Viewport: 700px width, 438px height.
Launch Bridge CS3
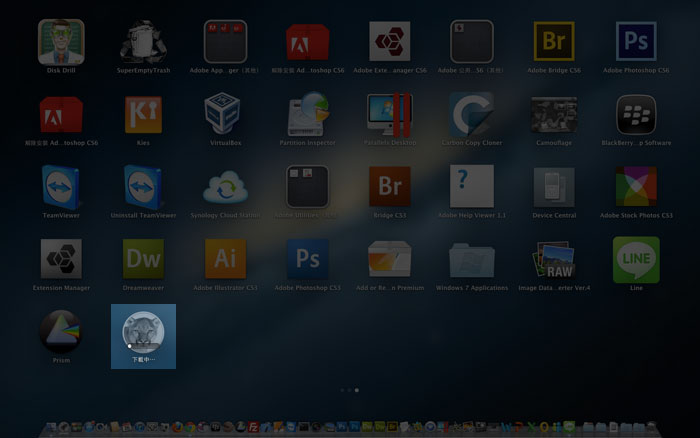(x=390, y=187)
